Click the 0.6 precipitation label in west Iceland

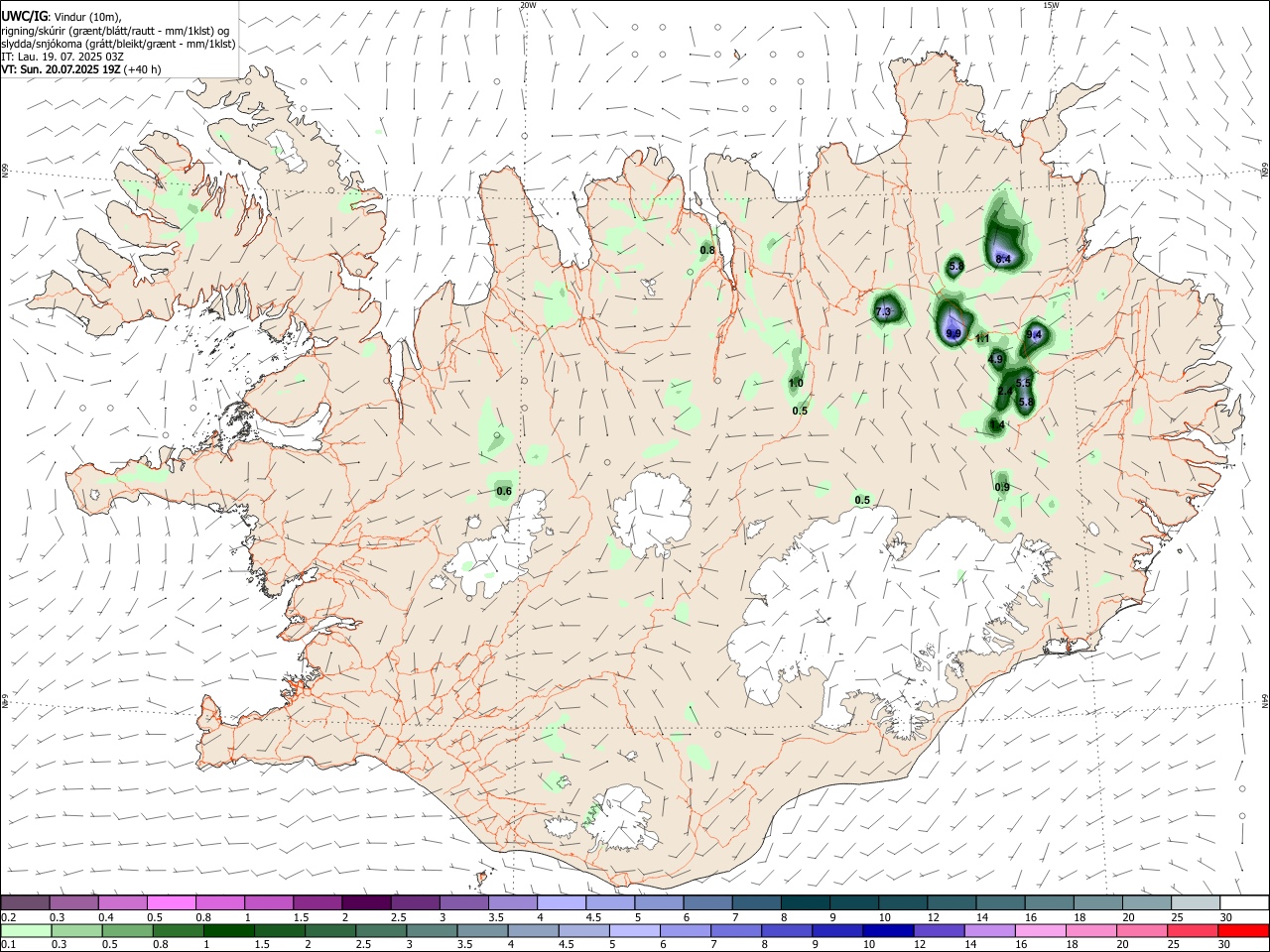click(504, 491)
